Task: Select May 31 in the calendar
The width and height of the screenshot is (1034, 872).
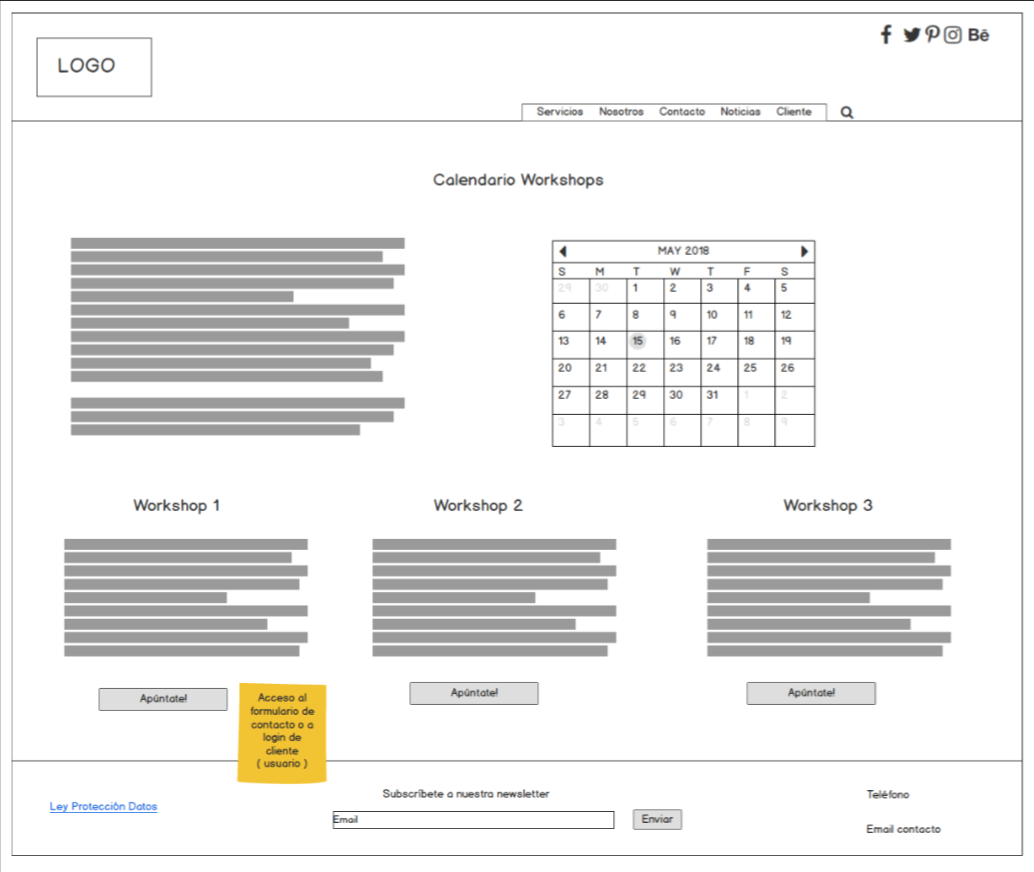Action: pyautogui.click(x=719, y=400)
